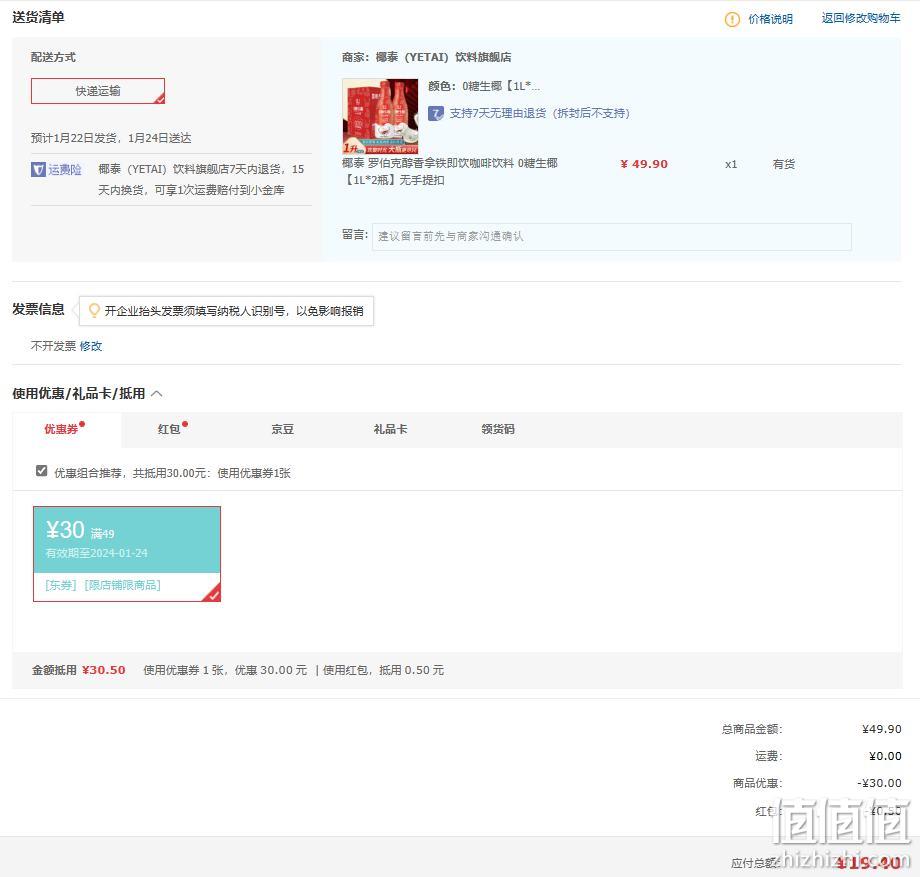Switch to the 礼品卡 tab
The image size is (920, 877).
[390, 429]
